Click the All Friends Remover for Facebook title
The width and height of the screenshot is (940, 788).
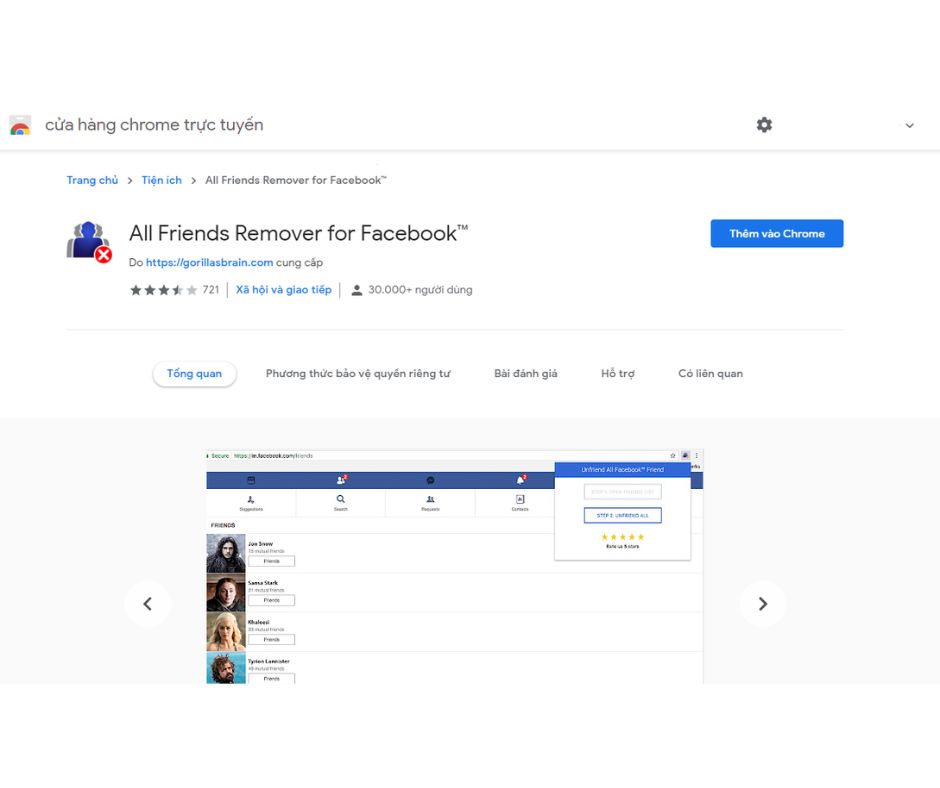(x=298, y=233)
